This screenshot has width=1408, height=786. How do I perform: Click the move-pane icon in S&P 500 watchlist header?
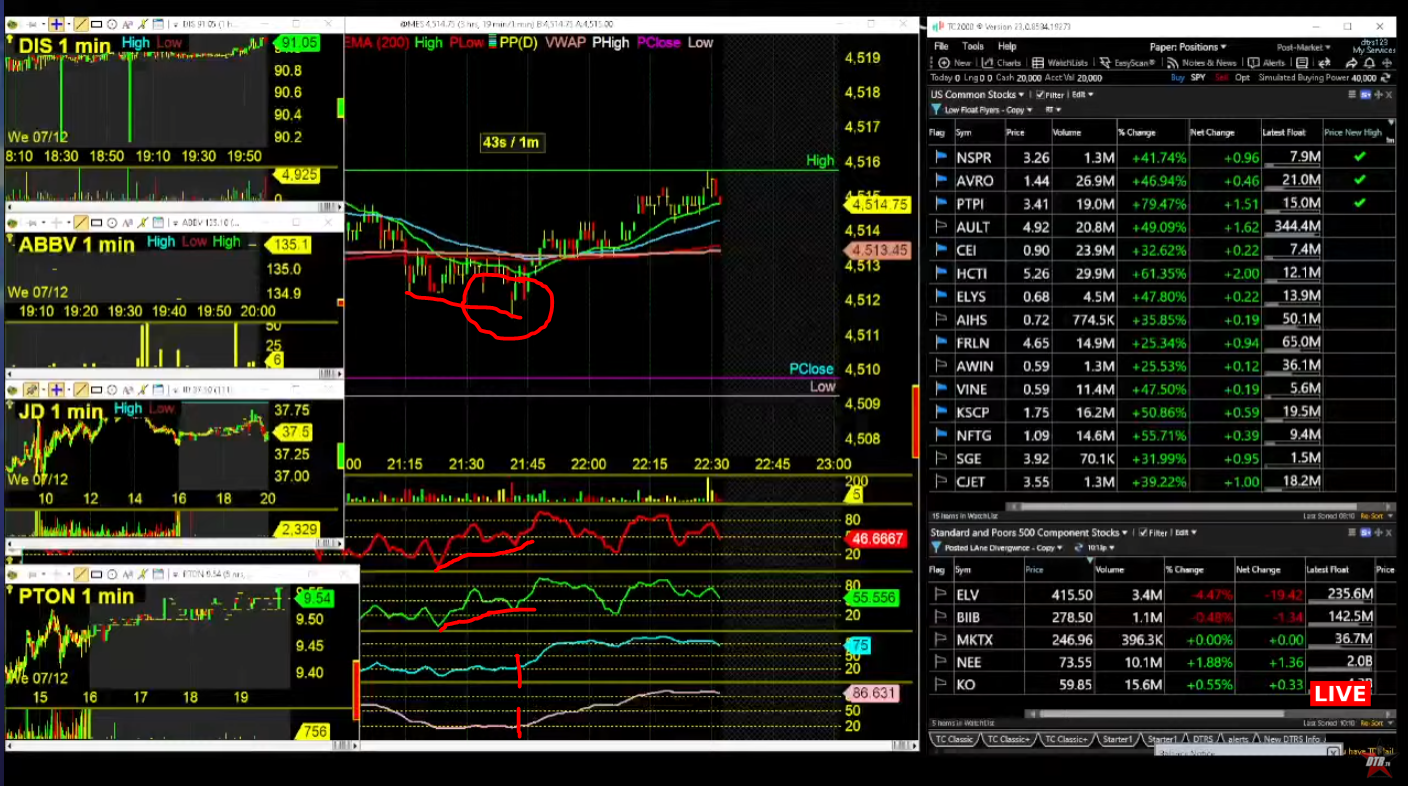tap(1378, 533)
